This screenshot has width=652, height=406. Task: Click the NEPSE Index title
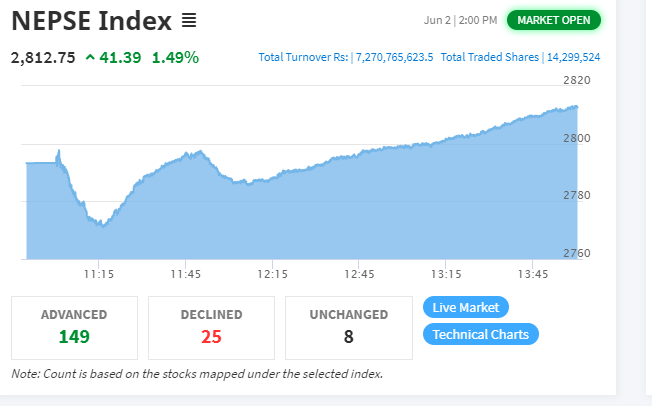[91, 20]
